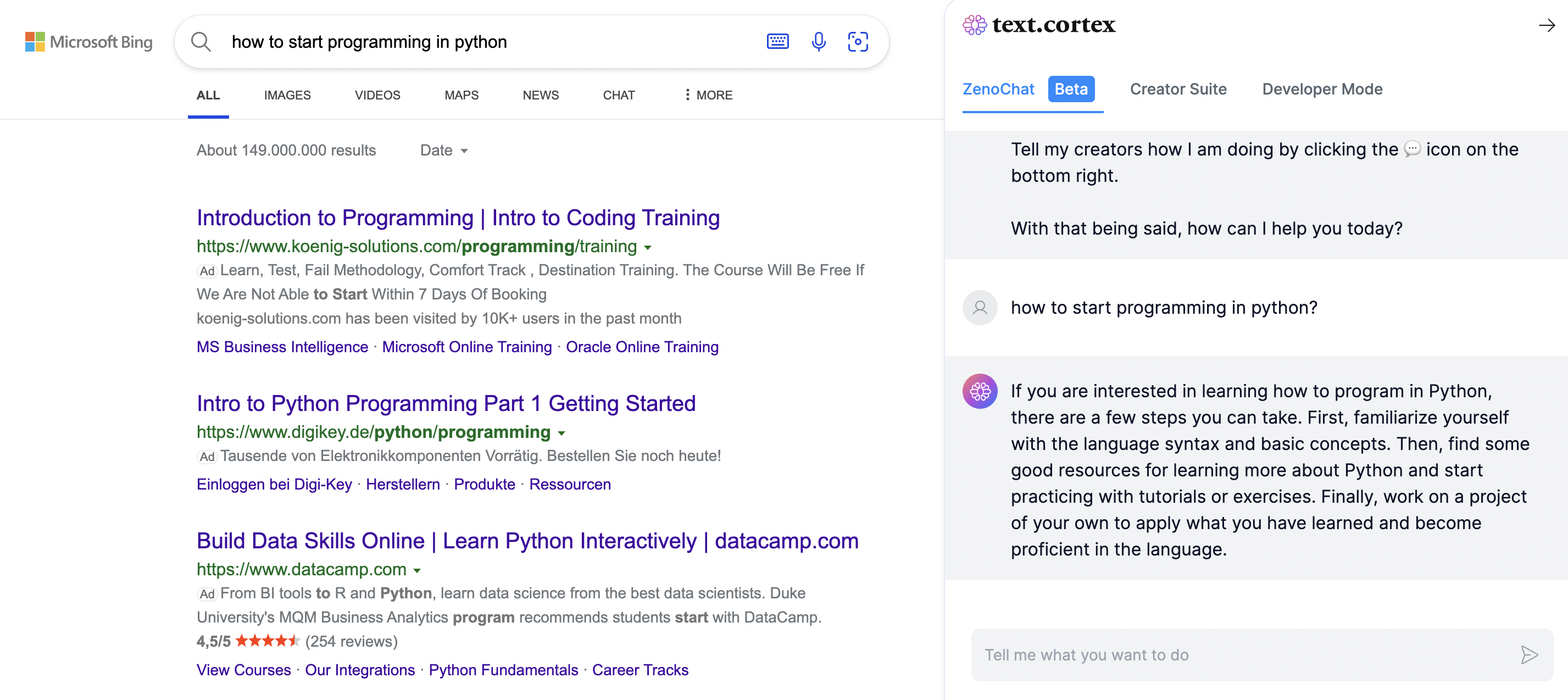Screen dimensions: 1568x700
Task: Click the koenig-solutions.com programming/training URL
Action: point(416,246)
